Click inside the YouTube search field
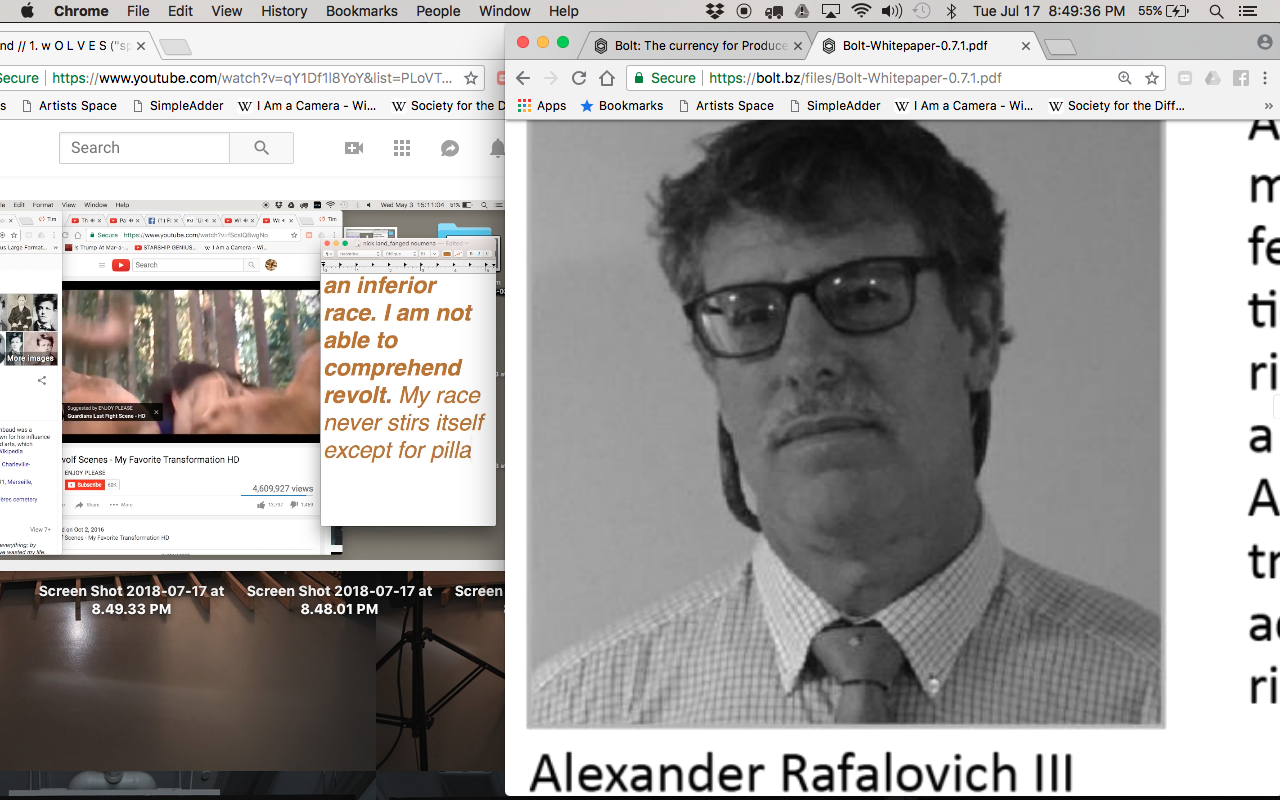Screen dimensions: 1280x800 (144, 147)
